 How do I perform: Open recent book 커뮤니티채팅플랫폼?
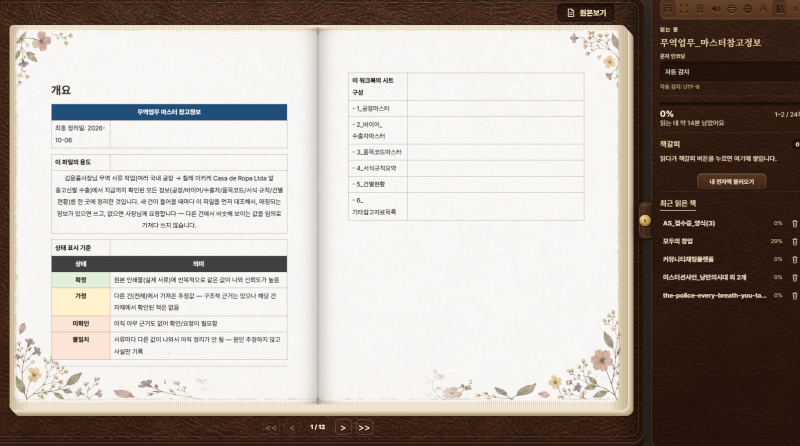click(688, 260)
